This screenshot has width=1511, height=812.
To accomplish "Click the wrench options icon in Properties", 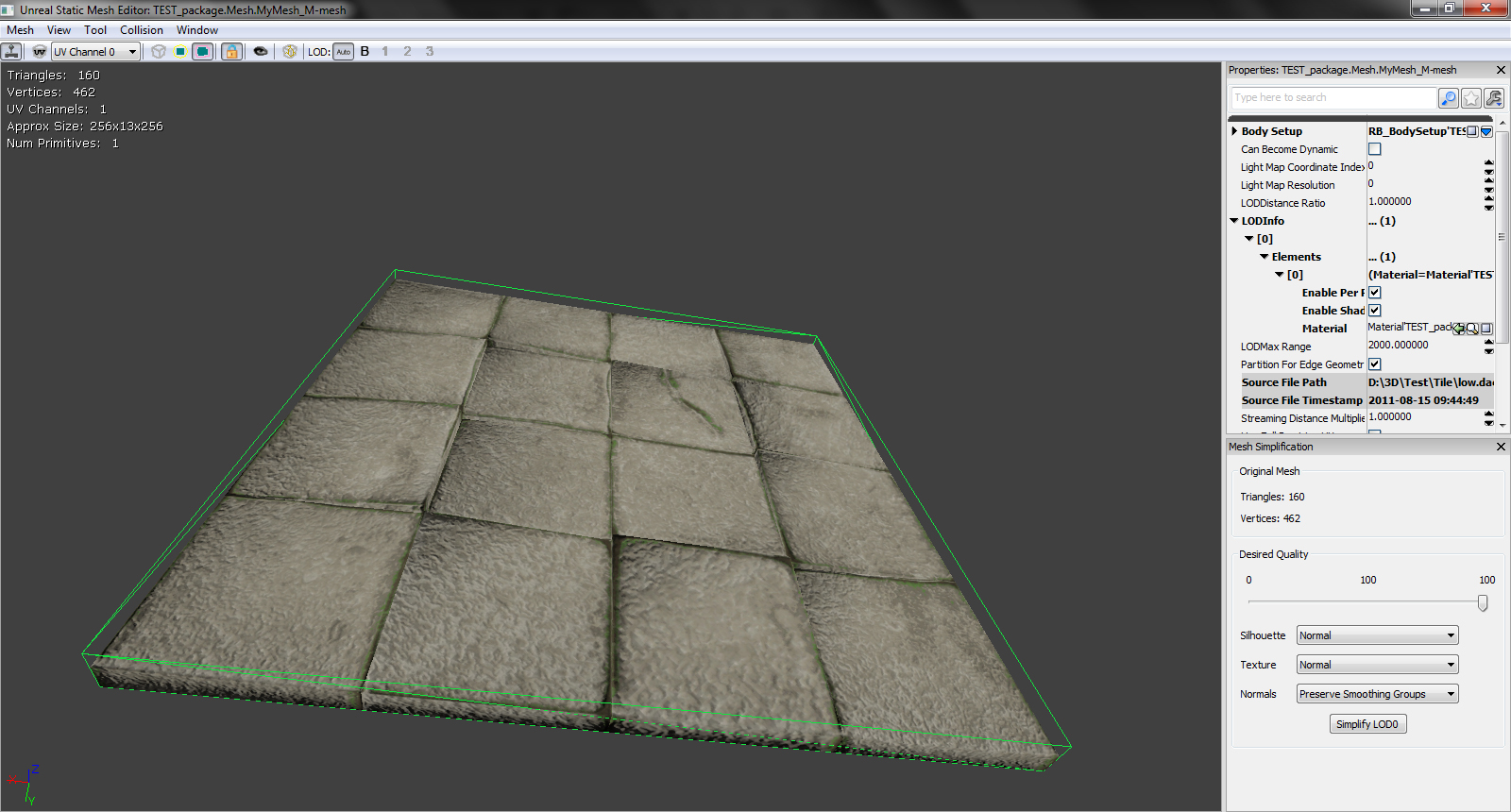I will [1493, 98].
